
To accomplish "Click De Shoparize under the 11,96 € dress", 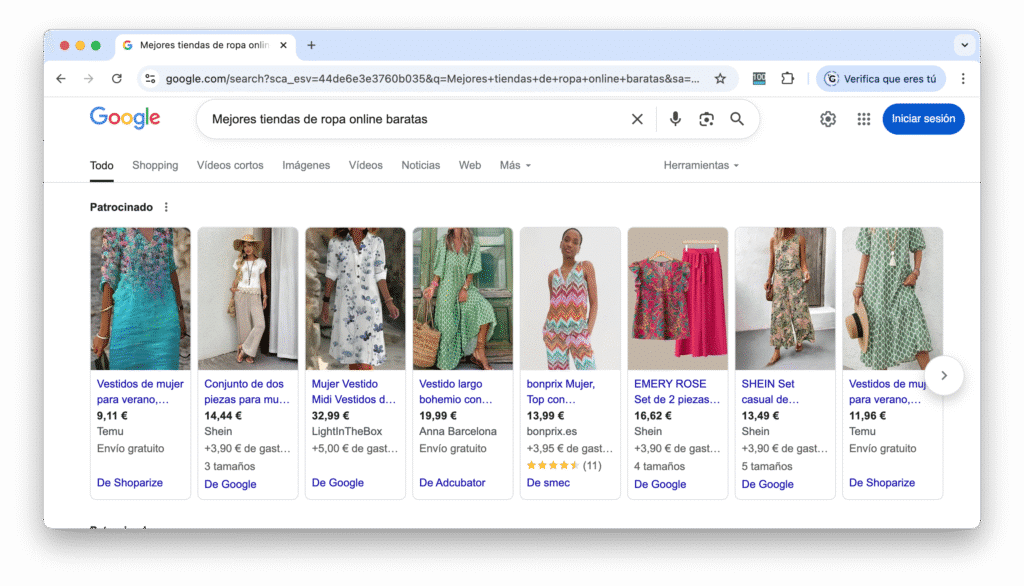I will coord(882,483).
